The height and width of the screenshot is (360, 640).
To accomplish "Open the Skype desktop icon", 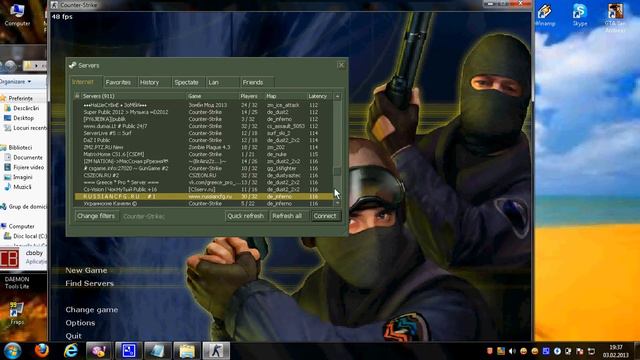I will click(x=580, y=16).
